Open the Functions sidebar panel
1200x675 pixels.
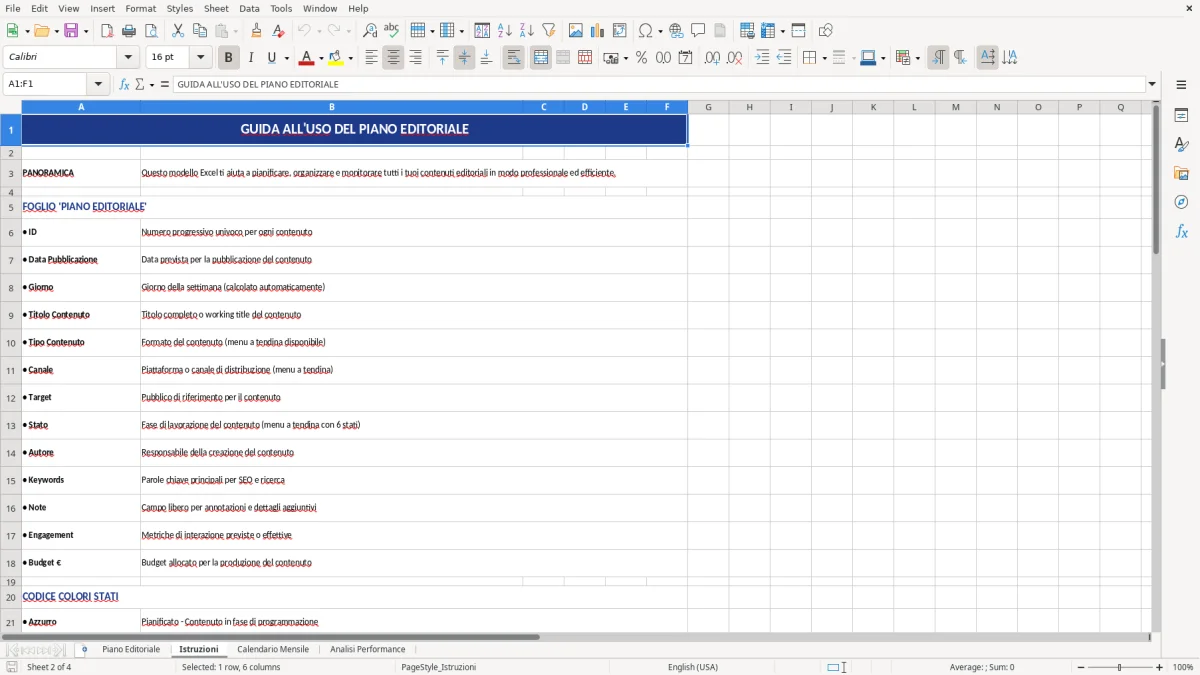(x=1182, y=231)
